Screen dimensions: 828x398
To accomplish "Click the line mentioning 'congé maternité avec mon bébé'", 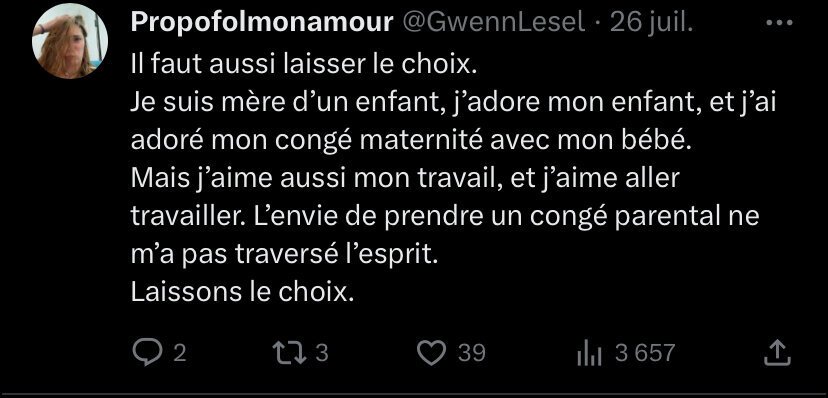I will point(411,141).
